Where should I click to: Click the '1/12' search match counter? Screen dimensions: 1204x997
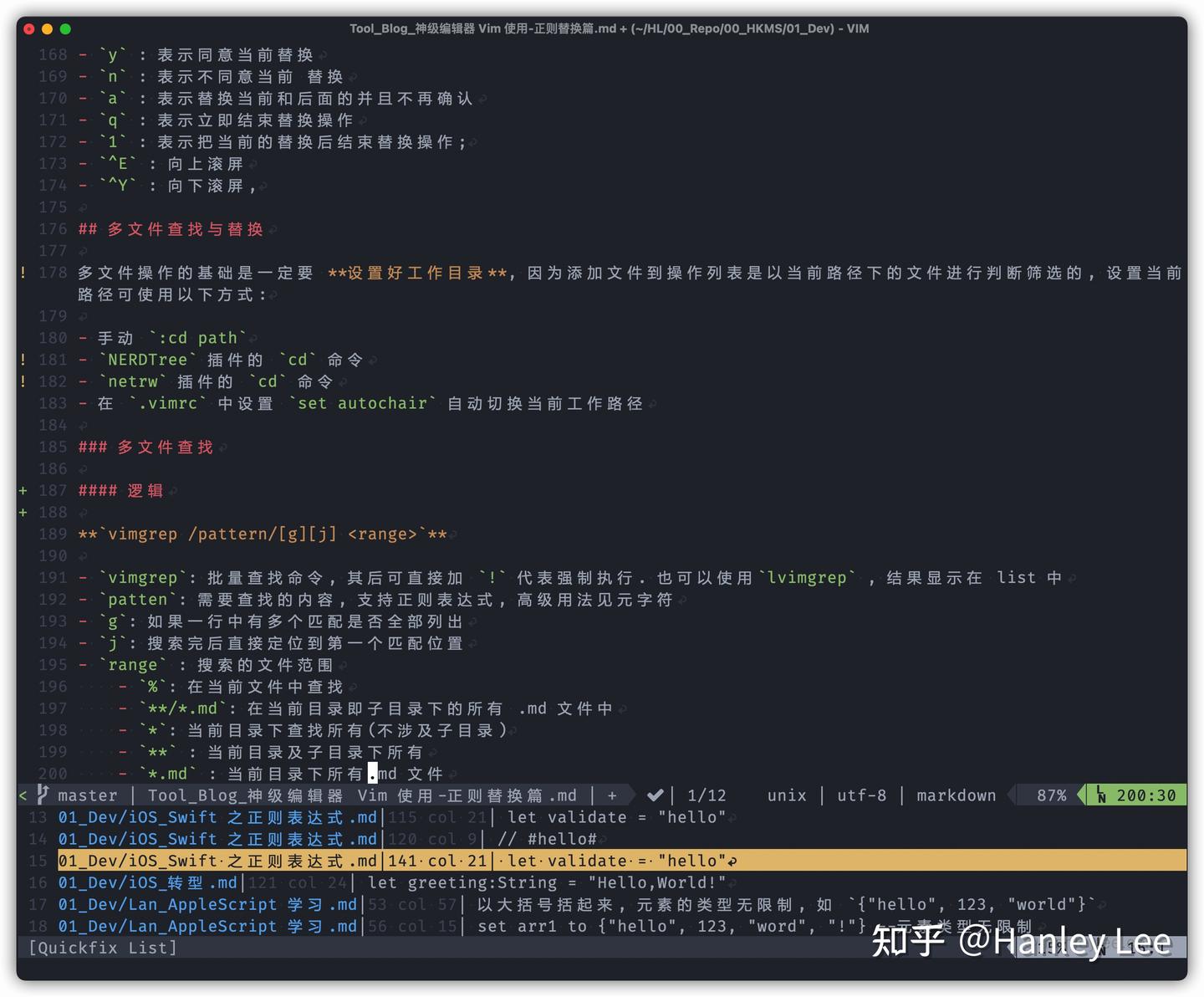(x=707, y=795)
